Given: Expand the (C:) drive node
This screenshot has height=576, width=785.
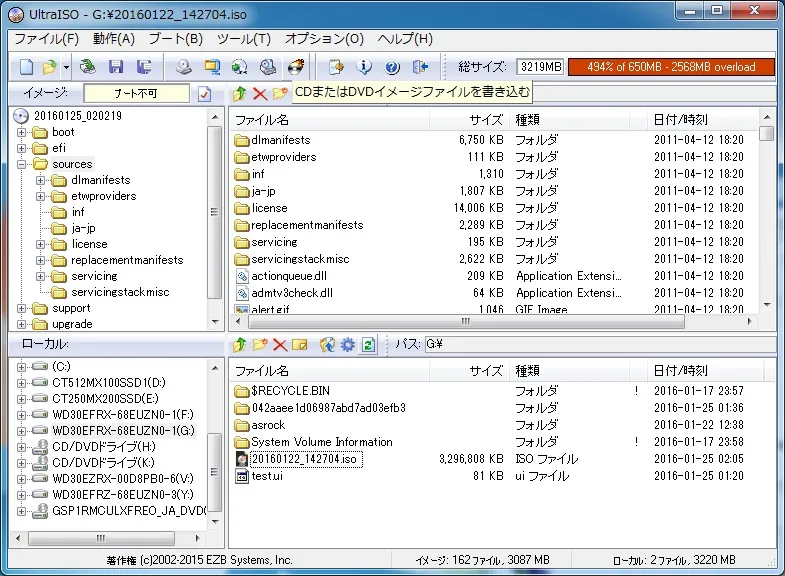Looking at the screenshot, I should click(22, 367).
